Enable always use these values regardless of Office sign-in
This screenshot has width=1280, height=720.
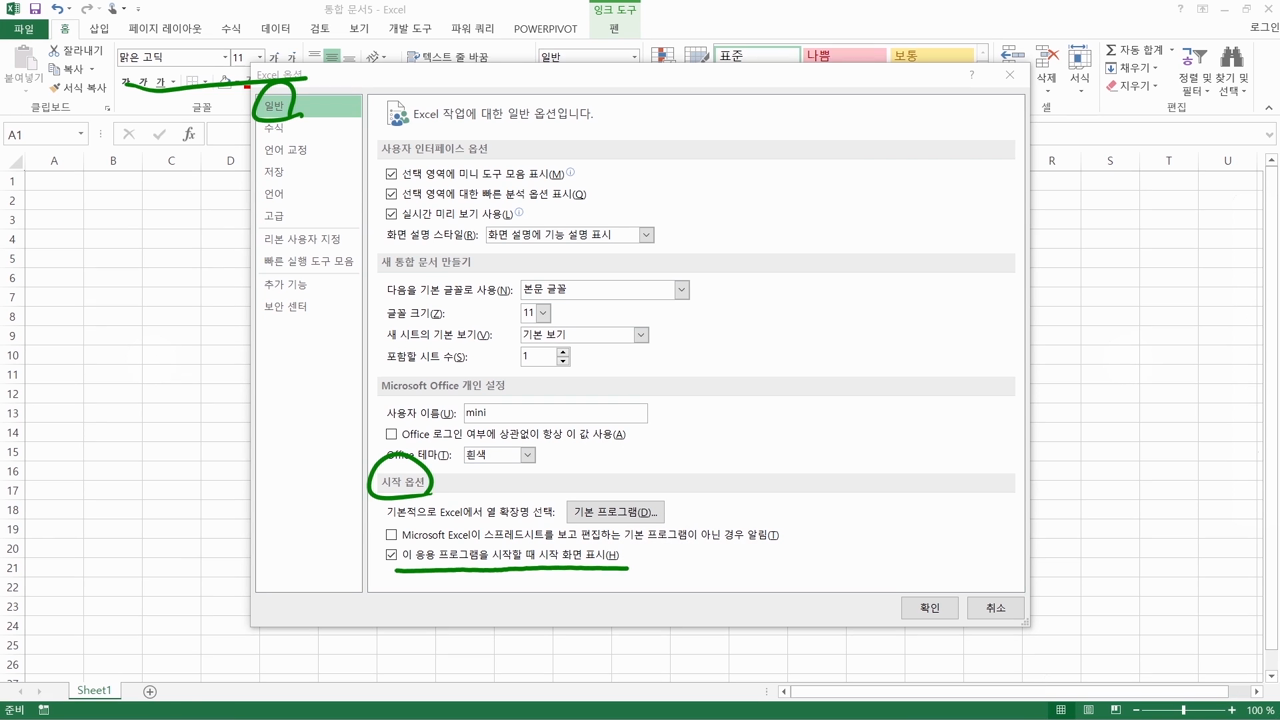(x=391, y=434)
